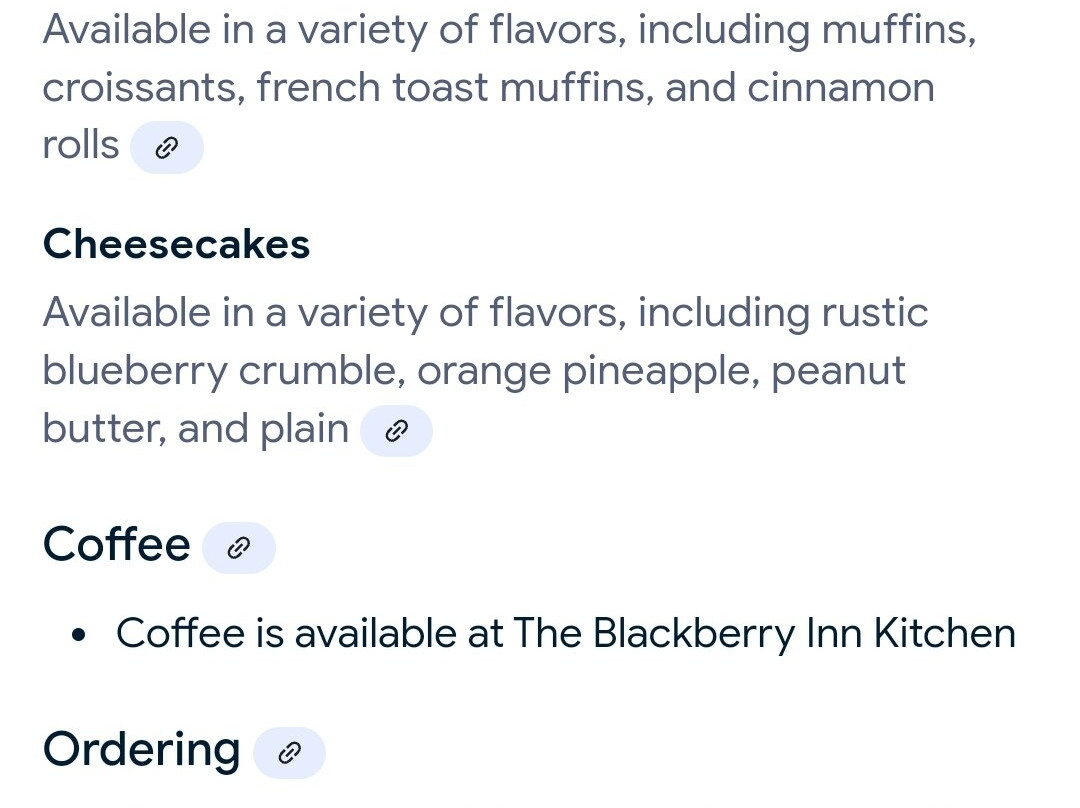Viewport: 1080px width, 808px height.
Task: Click the Ordering section heading
Action: (142, 751)
